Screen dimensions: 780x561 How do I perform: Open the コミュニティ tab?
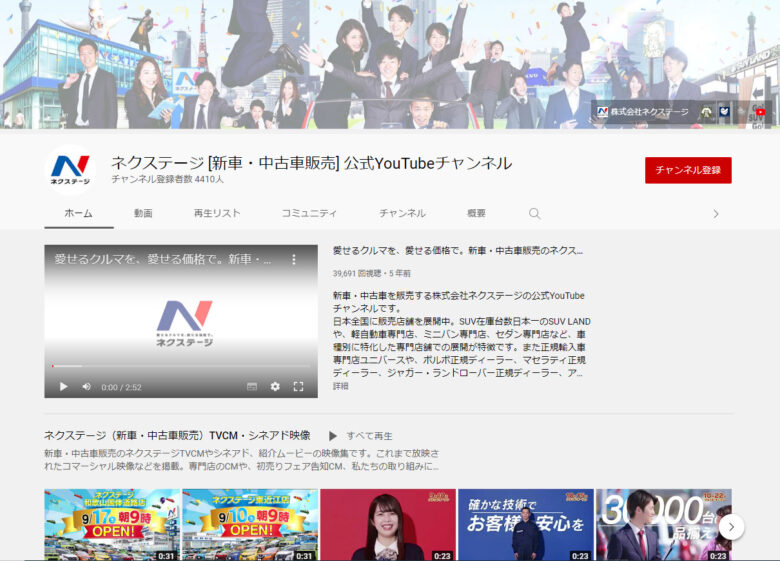[x=309, y=213]
